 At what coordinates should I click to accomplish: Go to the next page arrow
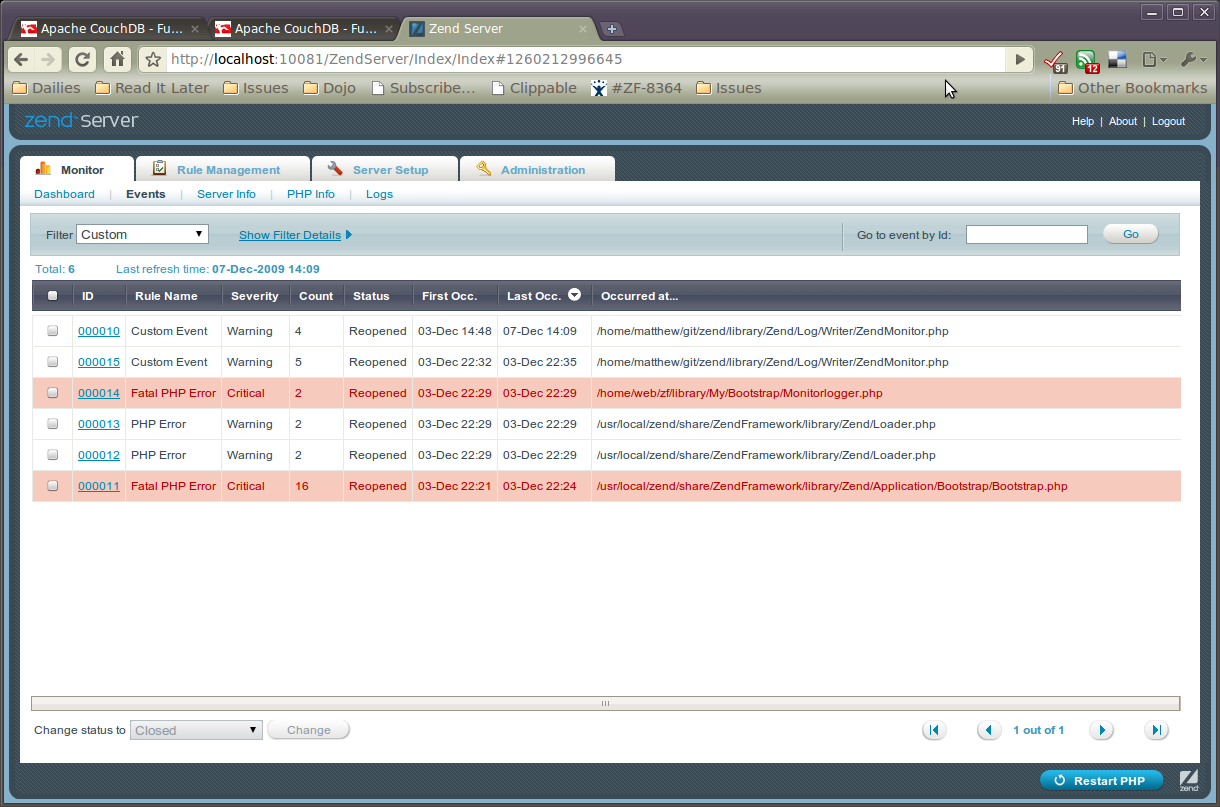1101,730
